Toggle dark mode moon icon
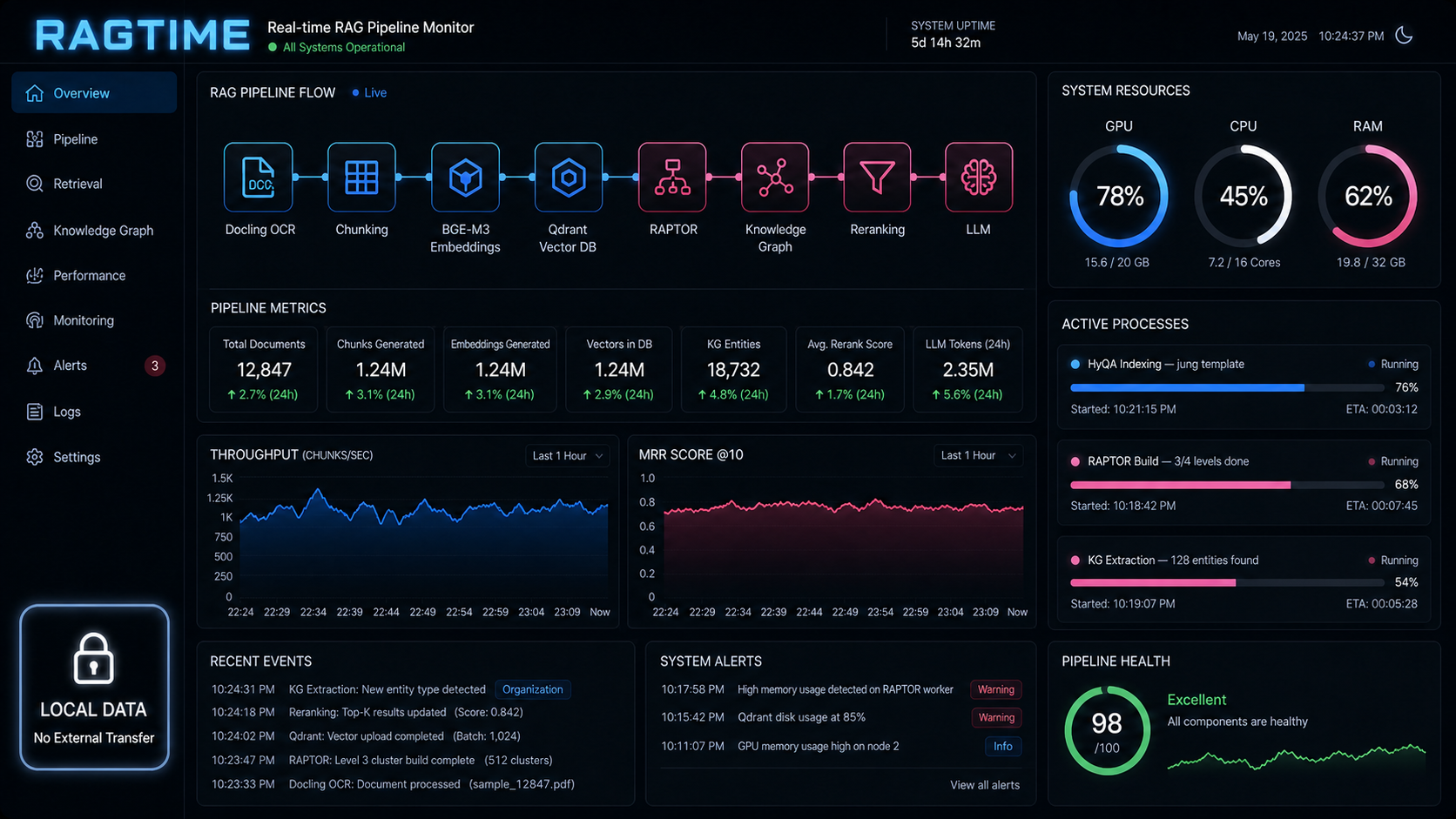Viewport: 1456px width, 819px height. point(1404,36)
